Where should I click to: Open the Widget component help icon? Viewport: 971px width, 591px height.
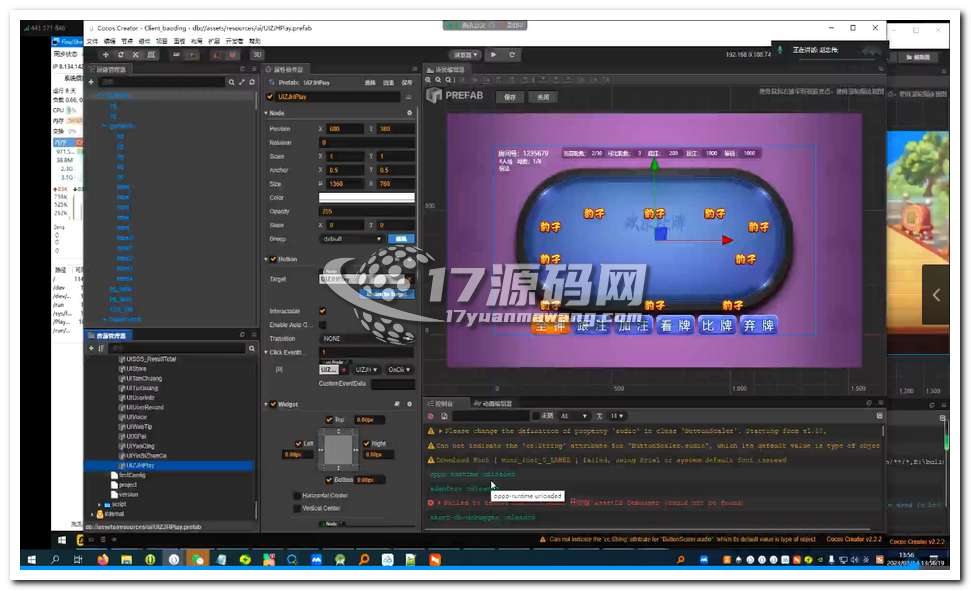click(x=397, y=404)
